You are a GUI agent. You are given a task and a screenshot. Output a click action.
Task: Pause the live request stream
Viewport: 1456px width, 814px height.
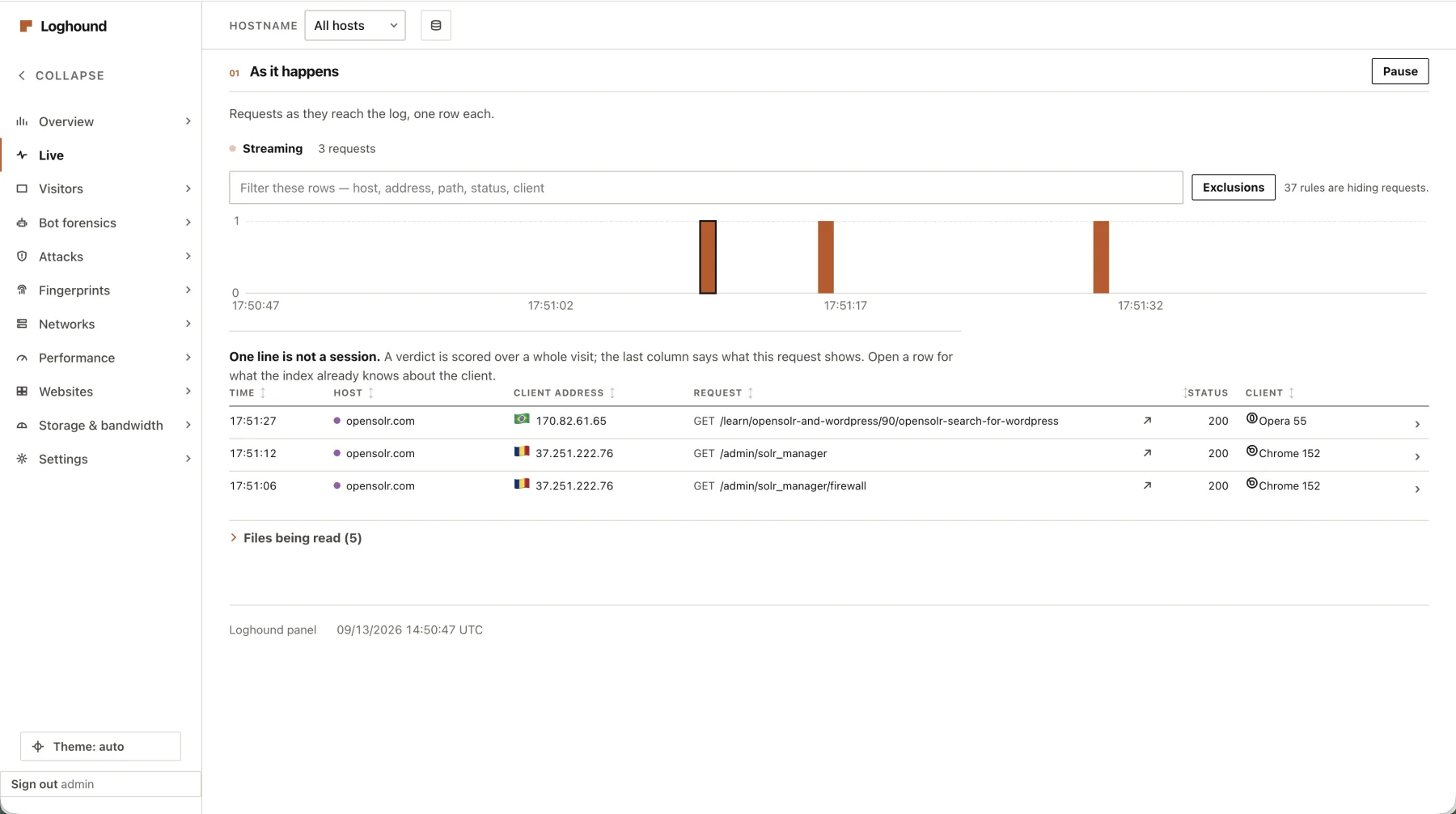(1399, 71)
